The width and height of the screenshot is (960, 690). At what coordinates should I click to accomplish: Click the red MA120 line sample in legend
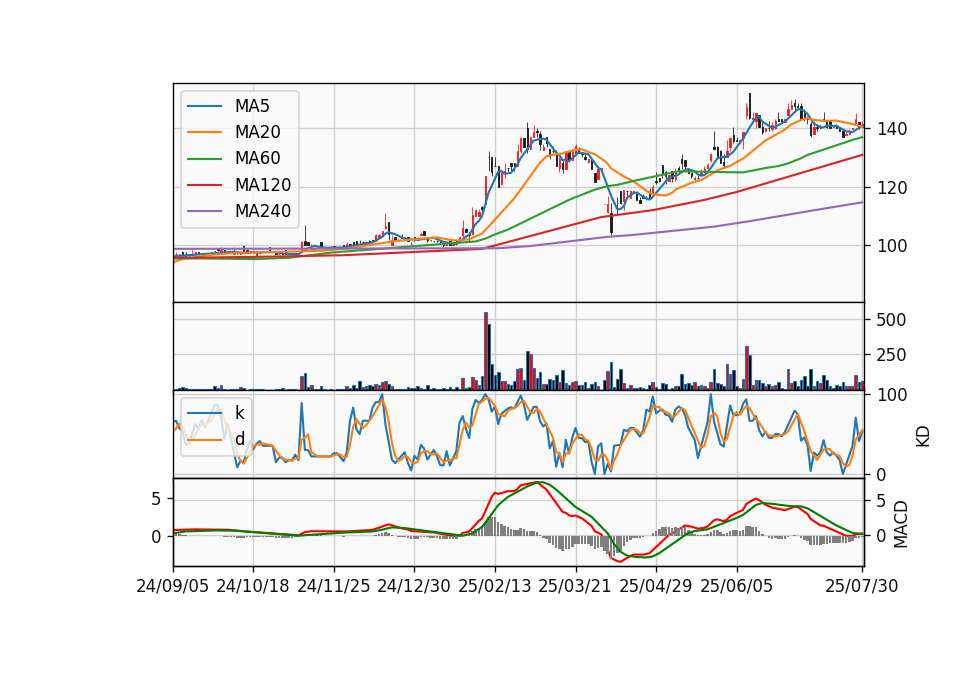(204, 185)
